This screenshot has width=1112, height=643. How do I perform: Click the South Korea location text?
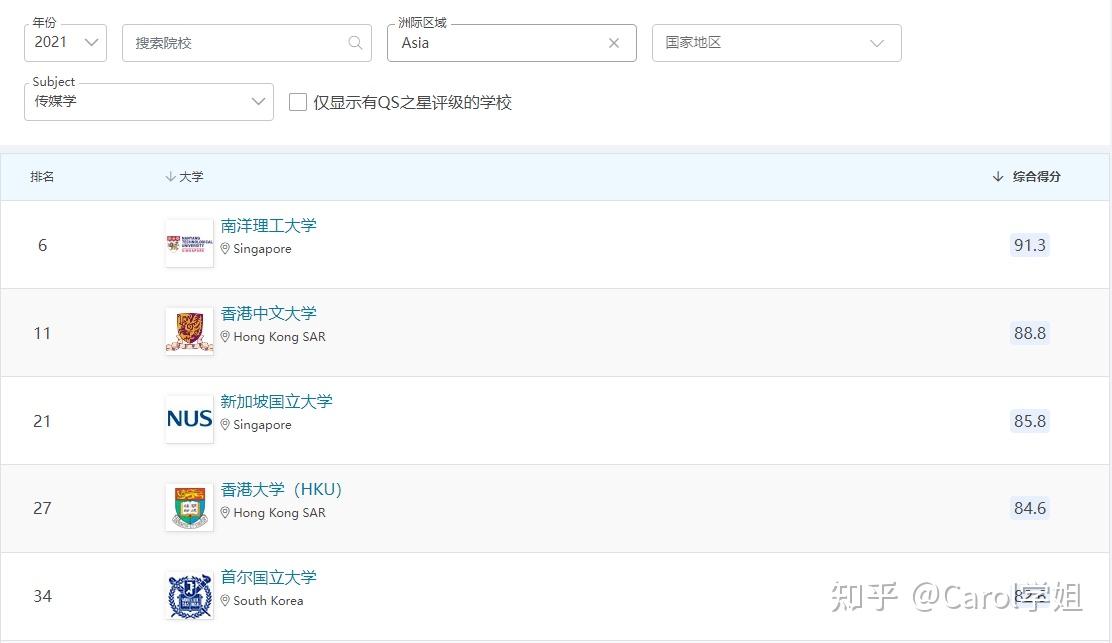coord(268,600)
